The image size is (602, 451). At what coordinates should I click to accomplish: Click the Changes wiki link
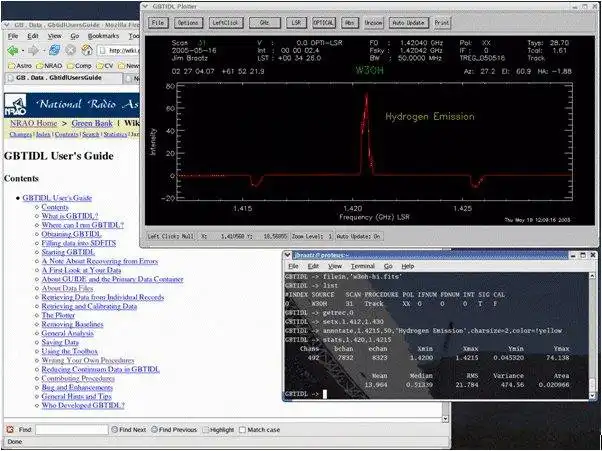point(20,135)
